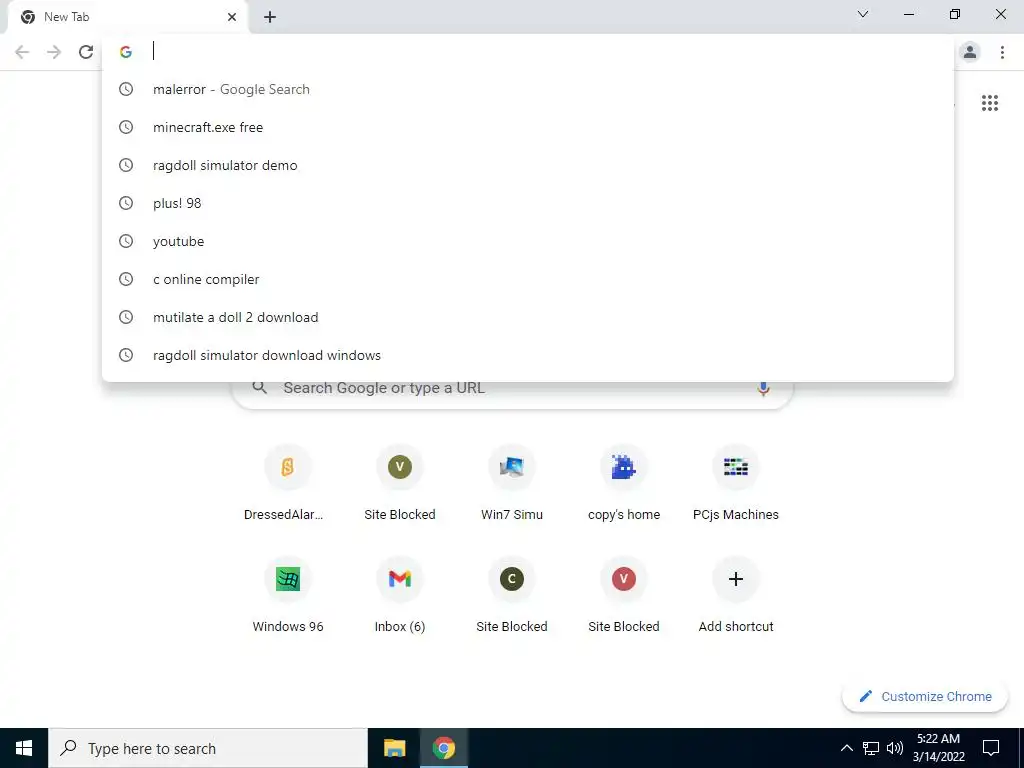
Task: Close the New Tab tab
Action: point(232,17)
